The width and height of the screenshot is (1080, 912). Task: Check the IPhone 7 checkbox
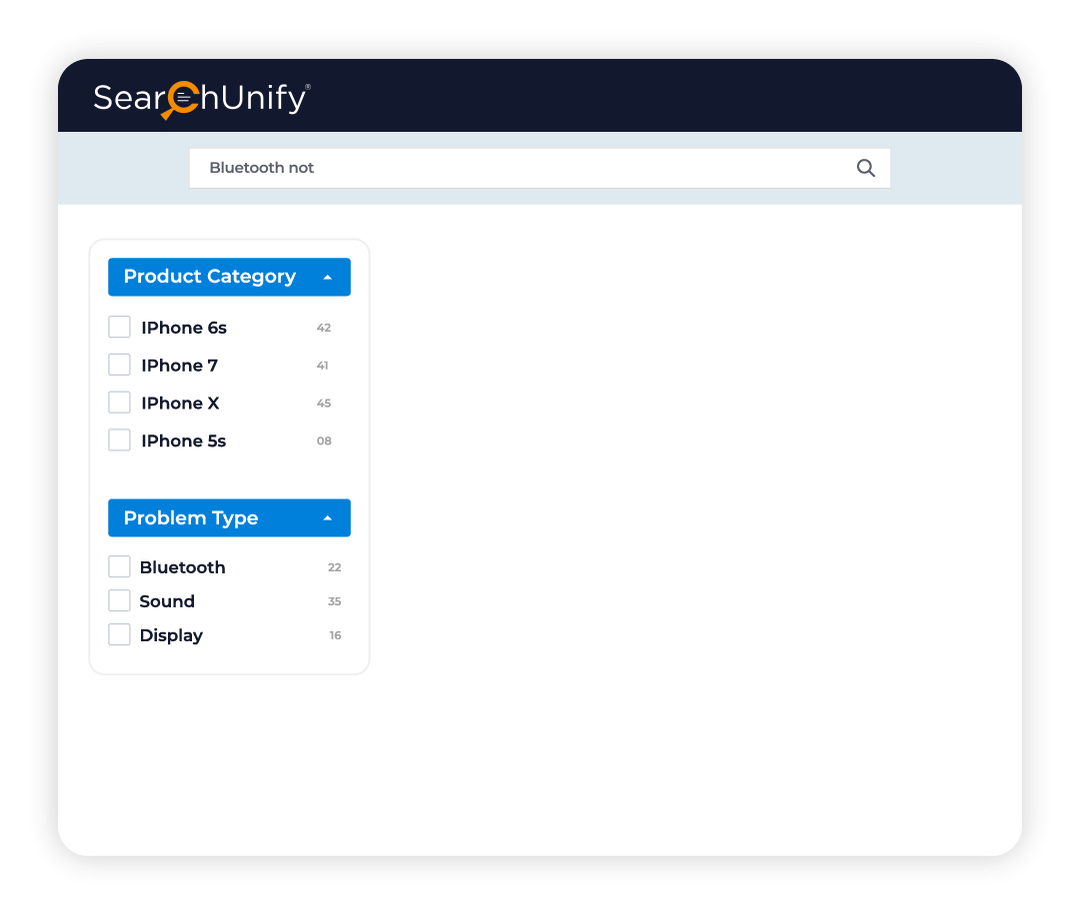[x=119, y=365]
